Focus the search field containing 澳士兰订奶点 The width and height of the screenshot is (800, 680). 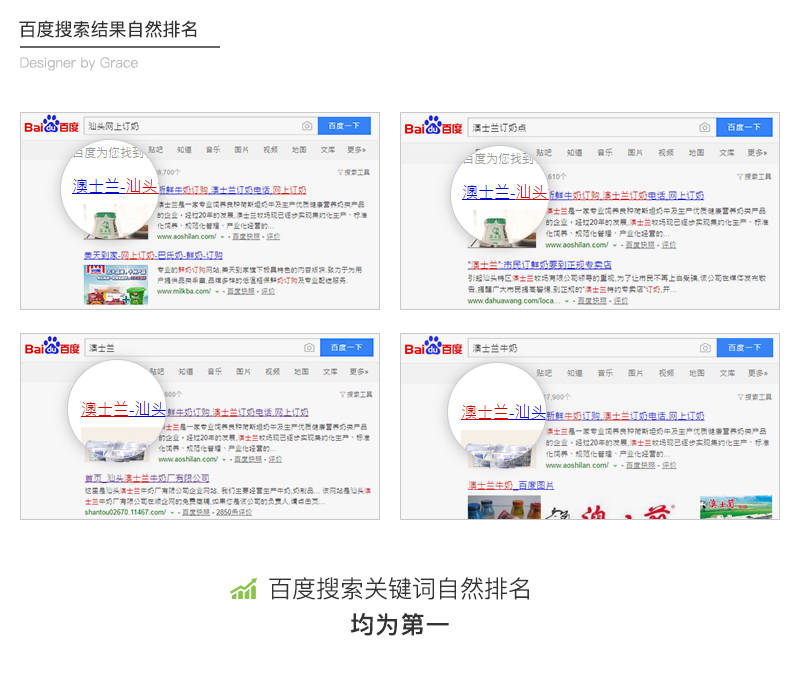(592, 128)
